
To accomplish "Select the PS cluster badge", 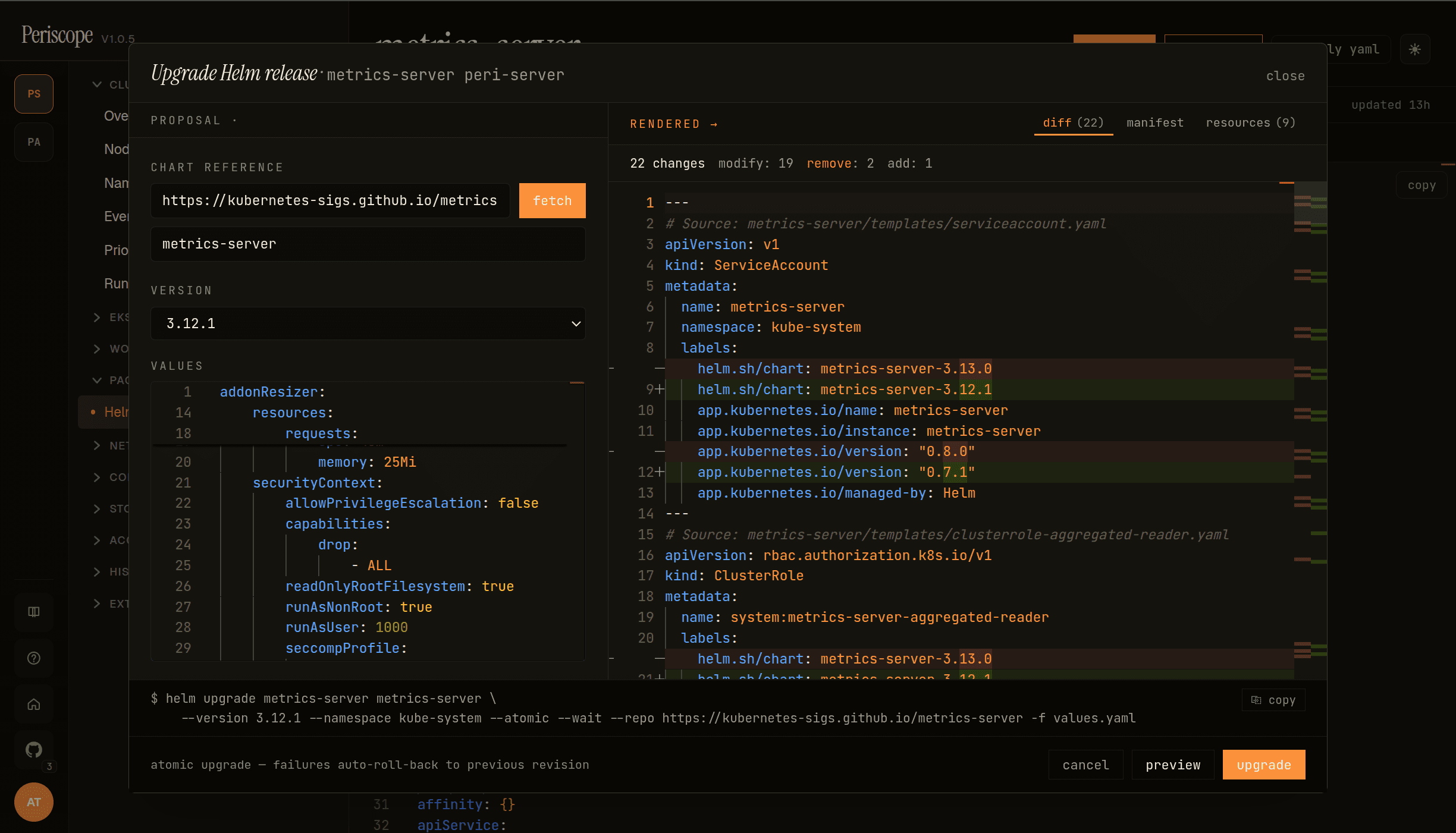I will click(x=34, y=94).
